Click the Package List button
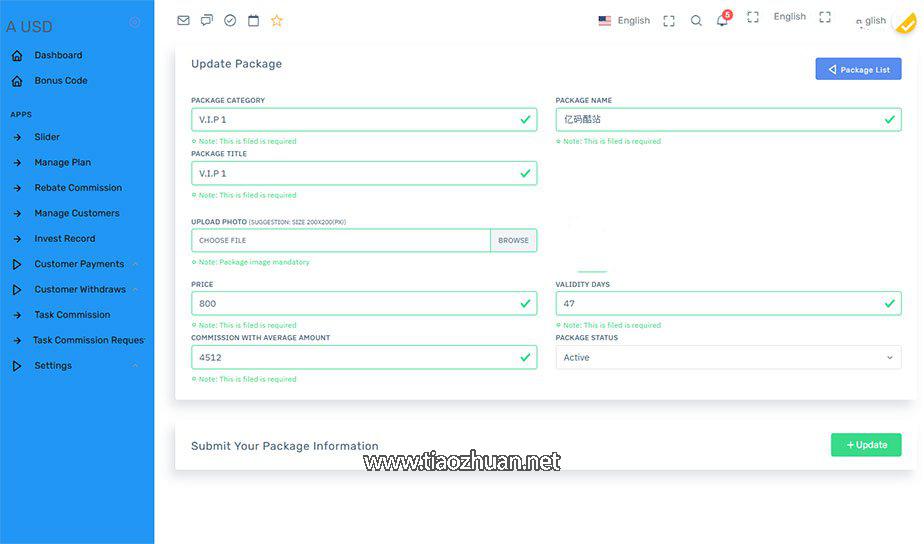This screenshot has width=924, height=544. coord(858,69)
